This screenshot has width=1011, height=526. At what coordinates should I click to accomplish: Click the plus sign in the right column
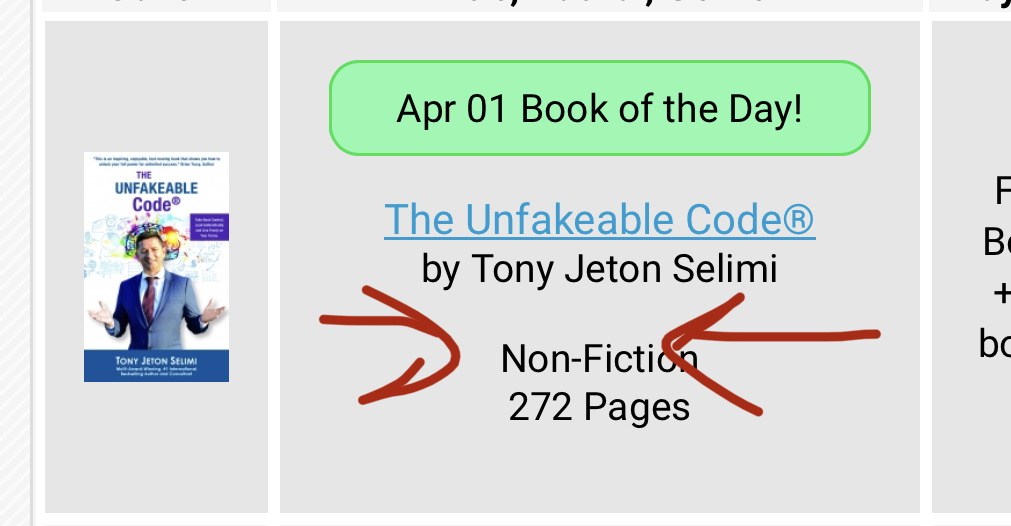point(1002,293)
